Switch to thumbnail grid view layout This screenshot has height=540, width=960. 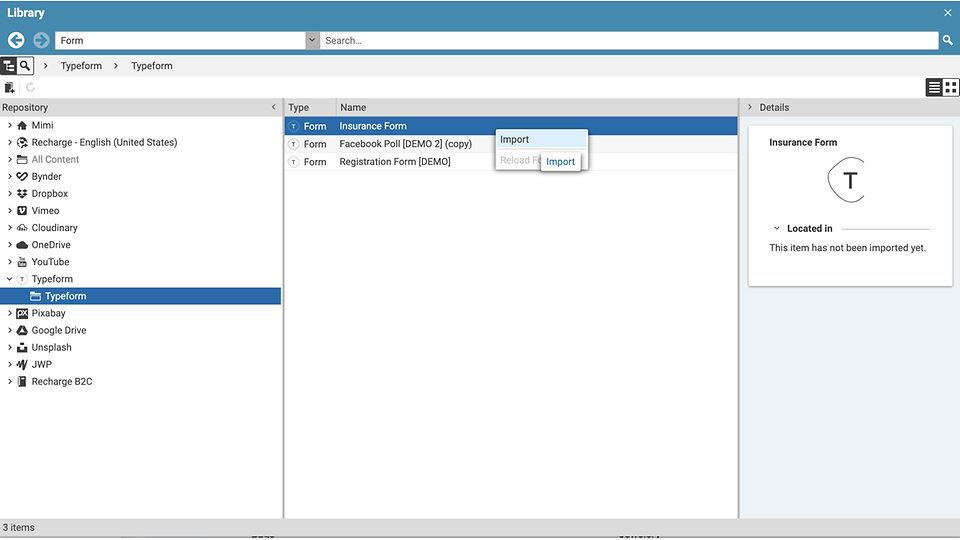(x=951, y=88)
